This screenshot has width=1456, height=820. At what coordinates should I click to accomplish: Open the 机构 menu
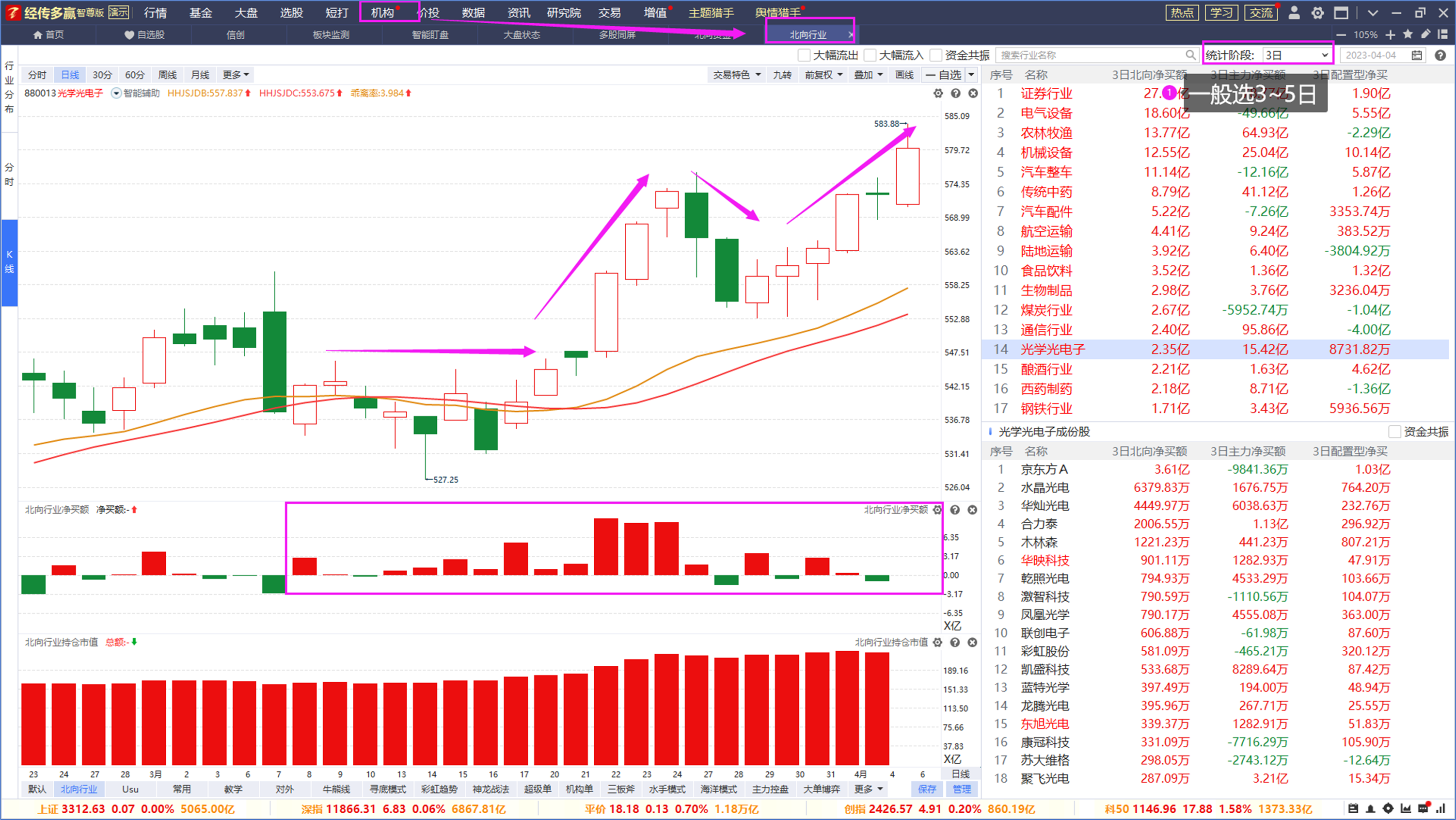[x=382, y=13]
